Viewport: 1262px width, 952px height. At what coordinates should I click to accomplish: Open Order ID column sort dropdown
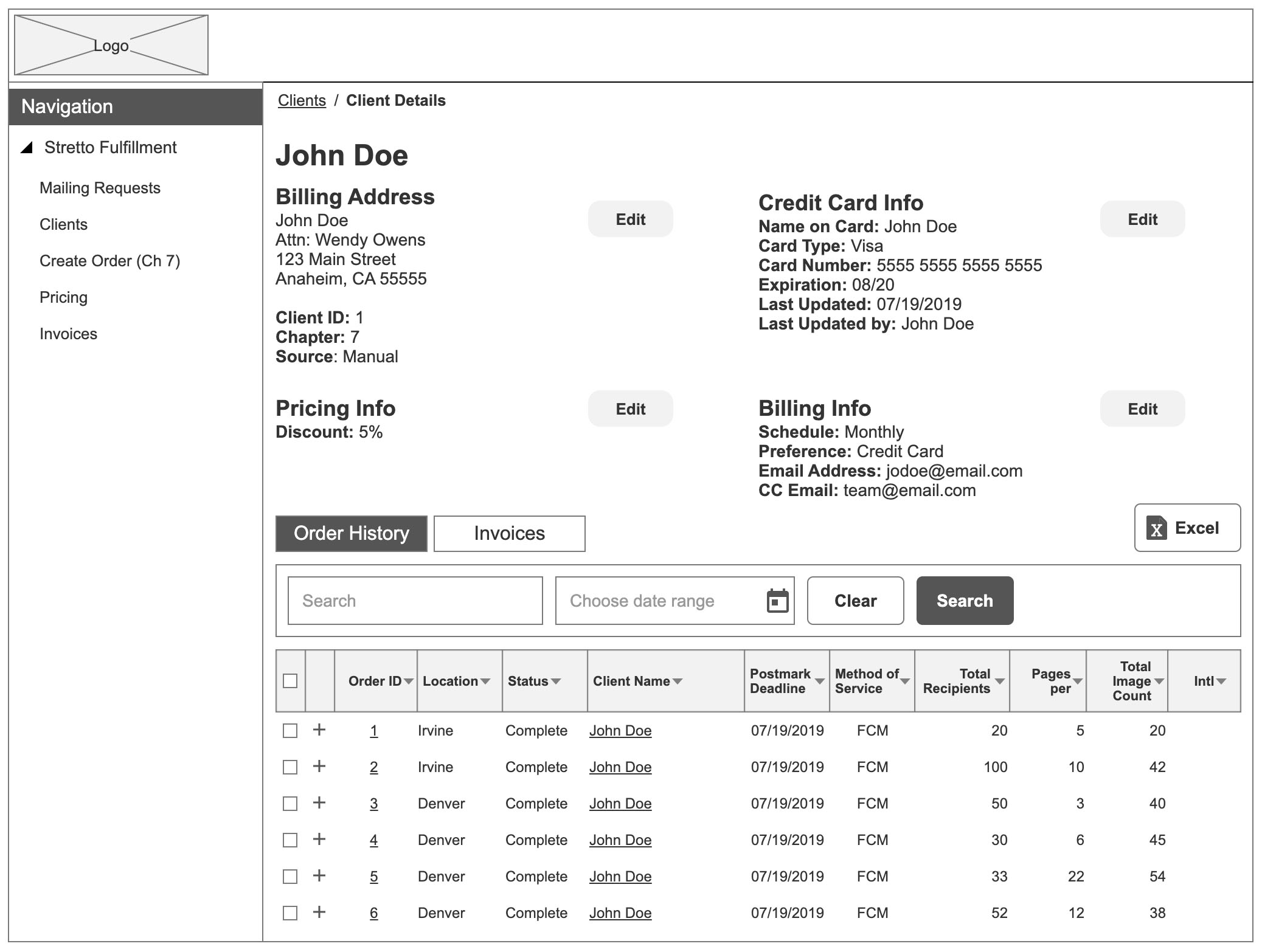(409, 681)
